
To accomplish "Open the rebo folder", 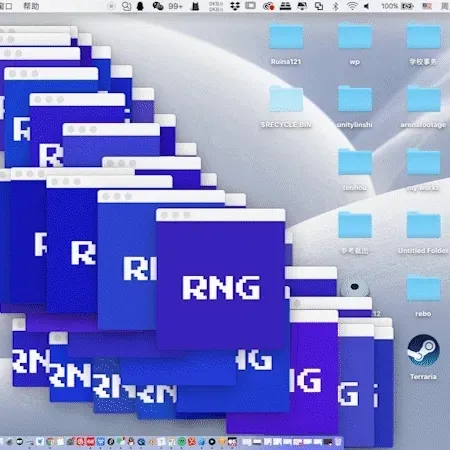I will (423, 288).
